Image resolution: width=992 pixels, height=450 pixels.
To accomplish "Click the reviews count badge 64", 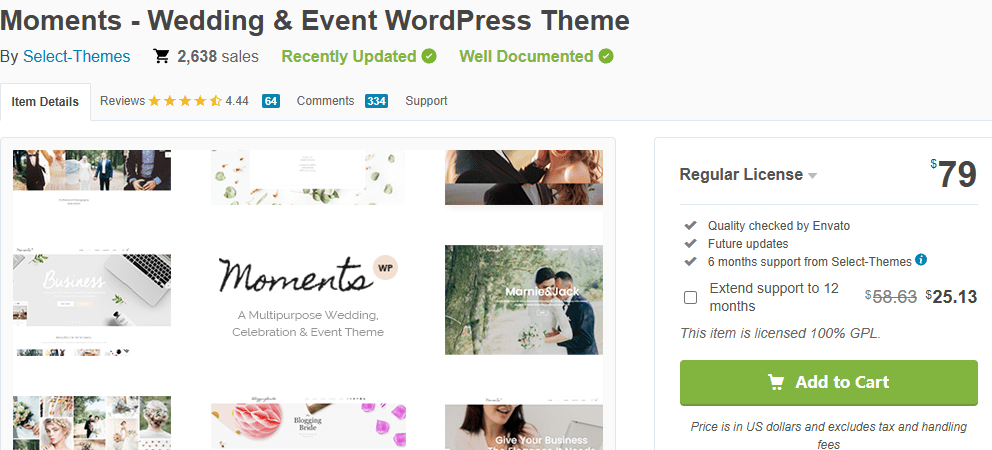I will pyautogui.click(x=271, y=101).
